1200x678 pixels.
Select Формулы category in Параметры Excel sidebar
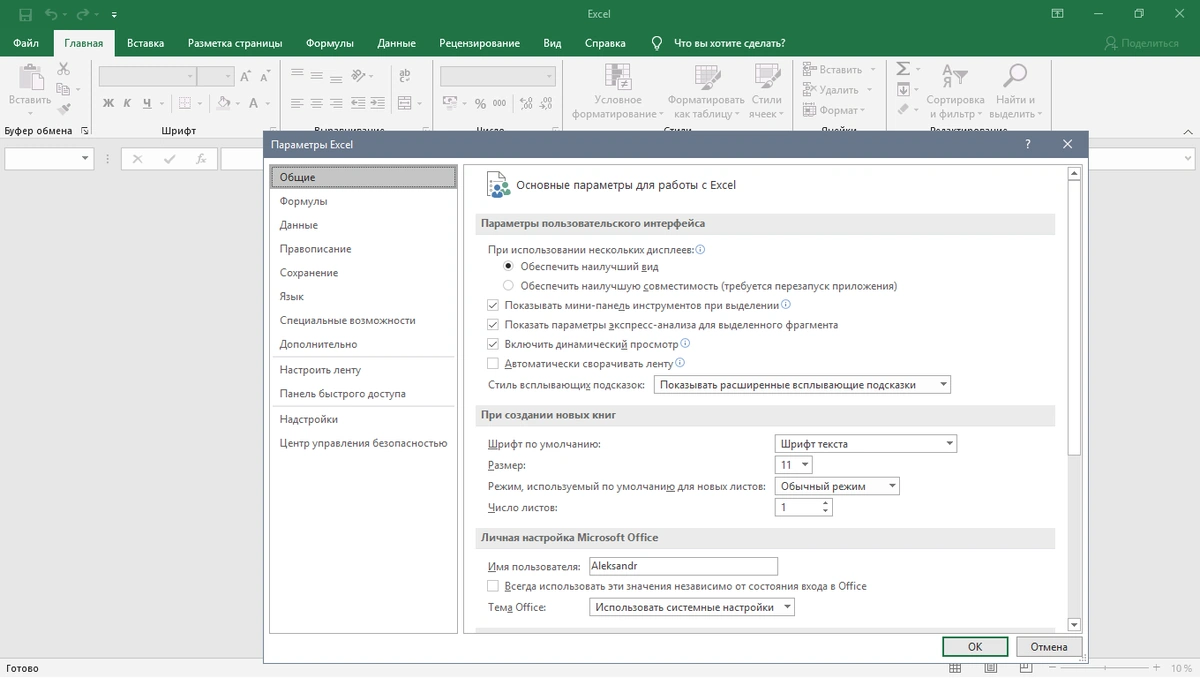[x=363, y=201]
